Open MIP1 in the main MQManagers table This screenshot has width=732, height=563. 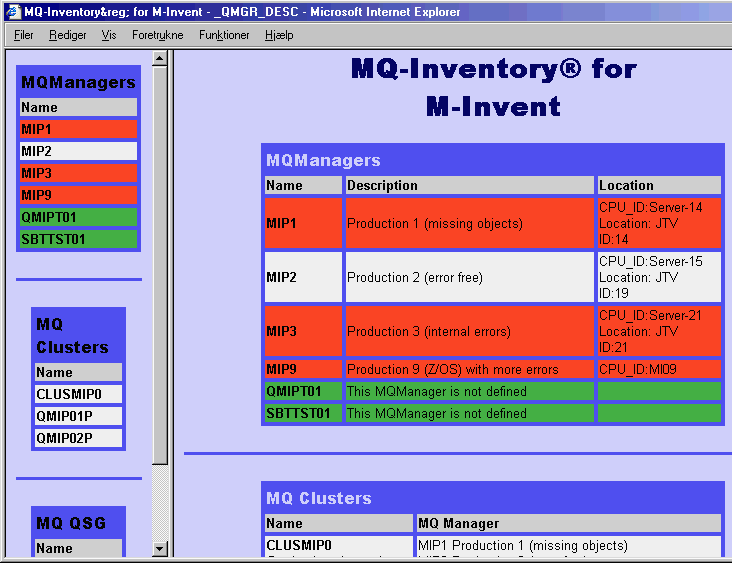pyautogui.click(x=303, y=223)
